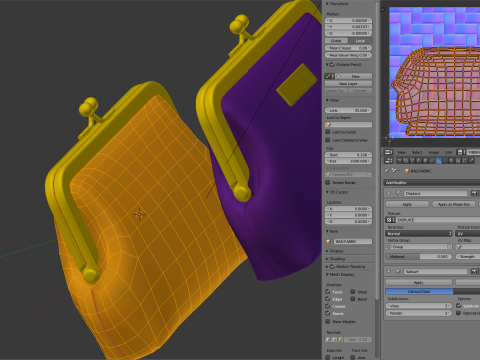Collapse the Transform panel
480x360 pixels.
(327, 4)
